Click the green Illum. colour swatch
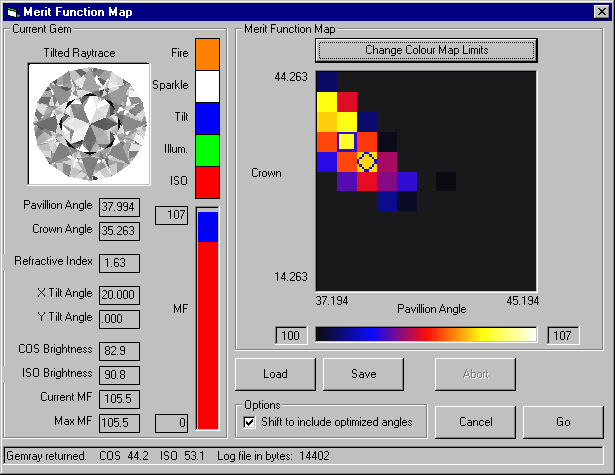The height and width of the screenshot is (475, 615). click(x=207, y=151)
